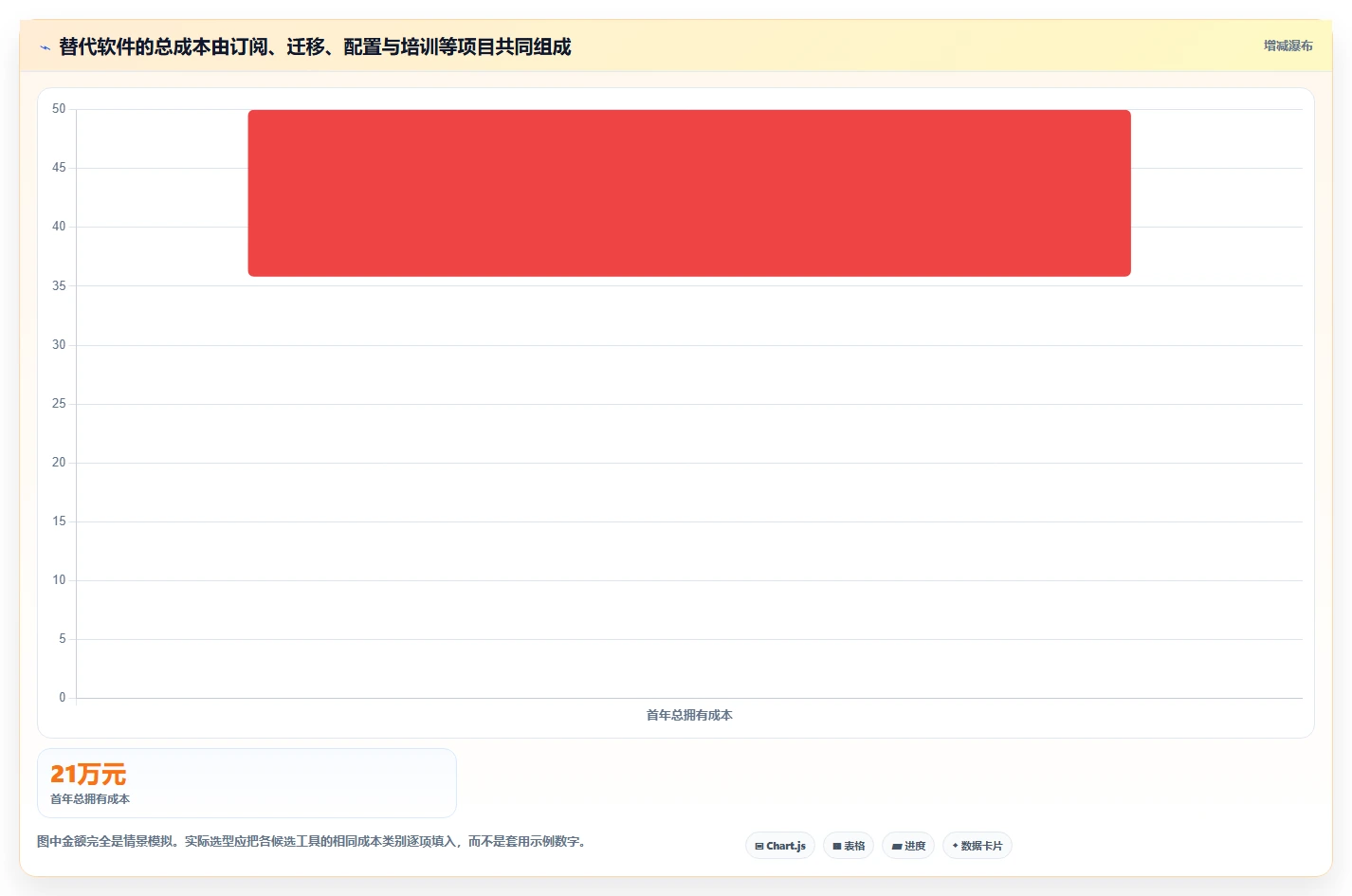This screenshot has width=1352, height=896.
Task: Click the Chart.js tag chip
Action: click(780, 846)
